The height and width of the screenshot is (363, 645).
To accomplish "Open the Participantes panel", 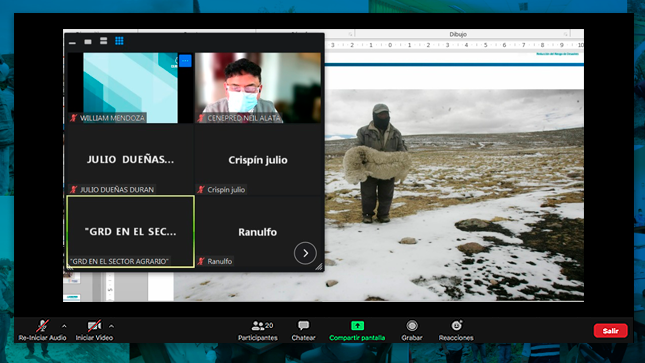I will [258, 330].
